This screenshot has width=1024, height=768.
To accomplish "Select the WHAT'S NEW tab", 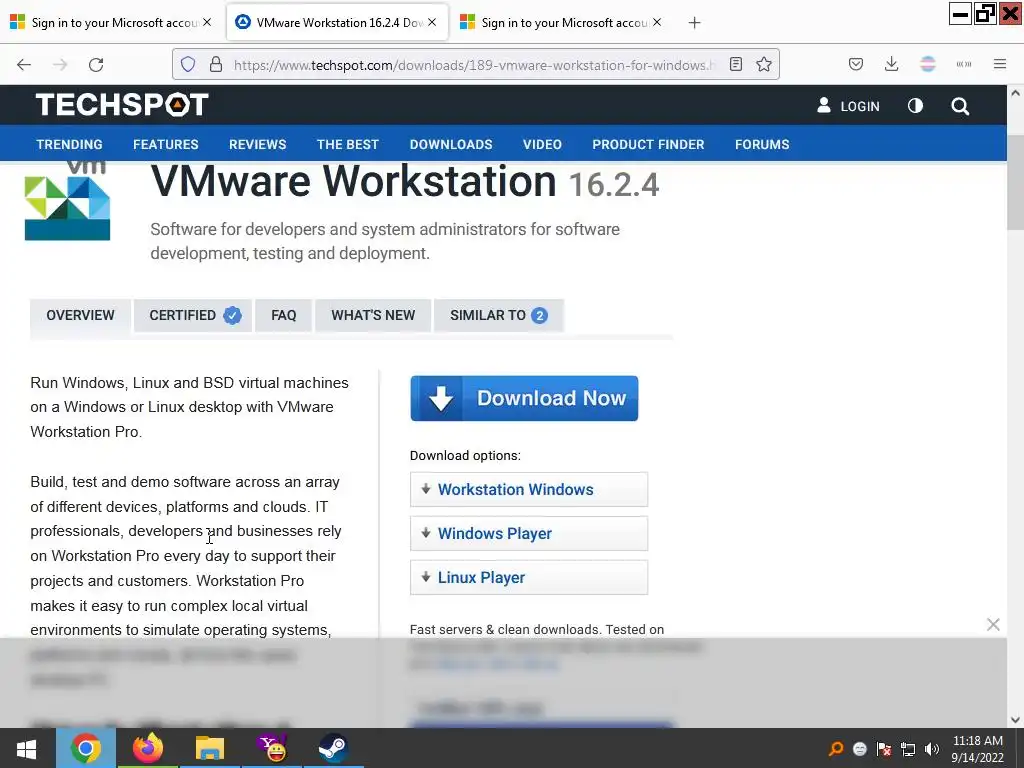I will 373,315.
